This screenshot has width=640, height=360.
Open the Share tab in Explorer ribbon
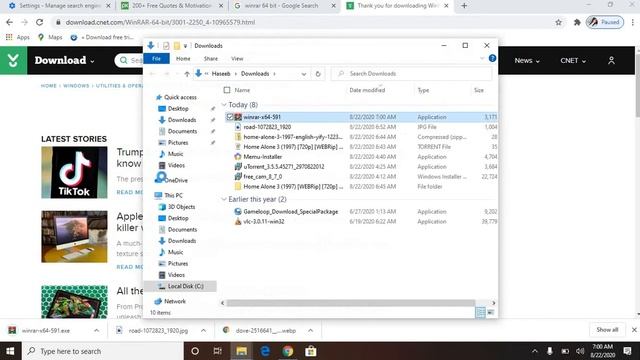click(x=211, y=59)
